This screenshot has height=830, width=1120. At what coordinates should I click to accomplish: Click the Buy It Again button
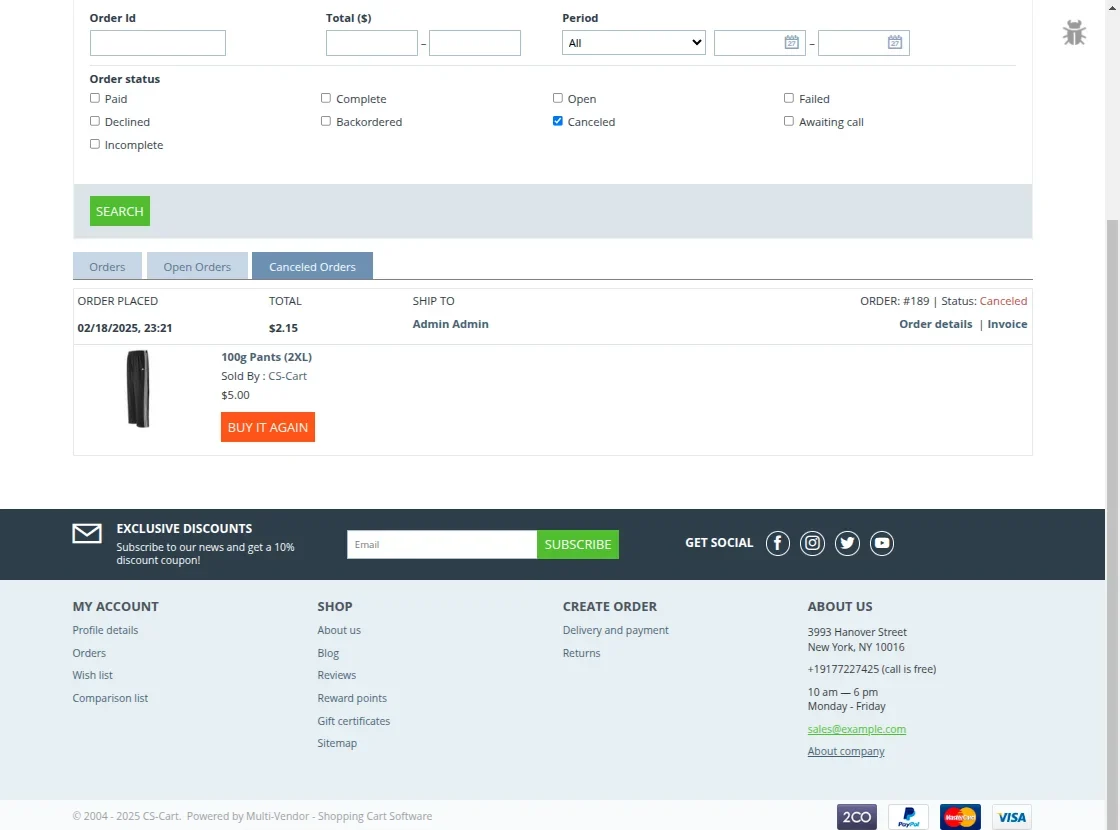[268, 427]
